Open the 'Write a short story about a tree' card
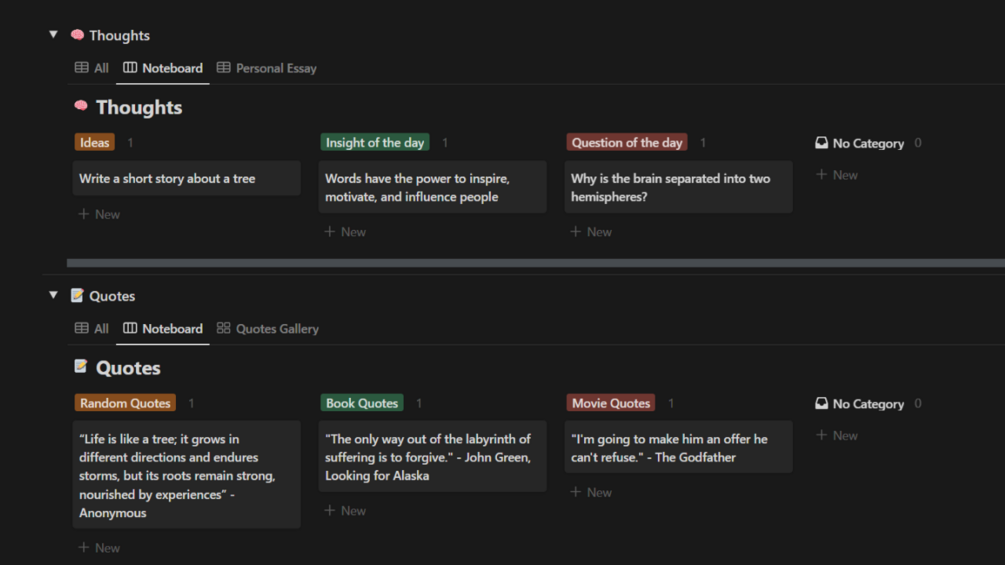The image size is (1005, 565). point(186,179)
